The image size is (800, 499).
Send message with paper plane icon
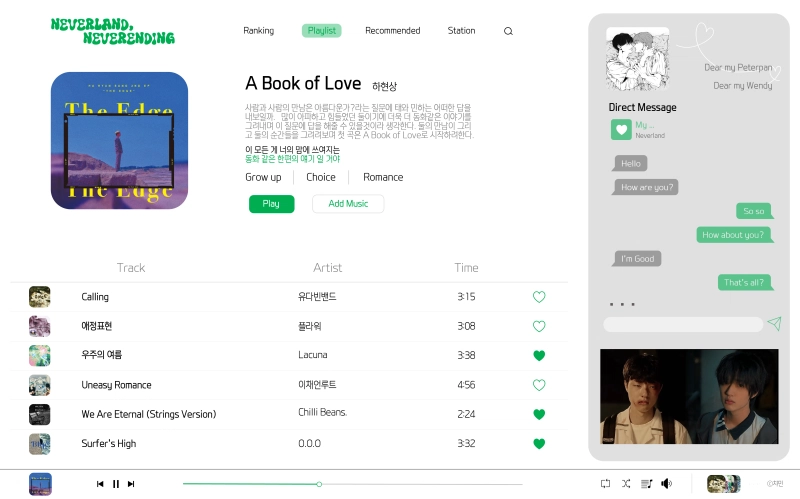pyautogui.click(x=774, y=323)
